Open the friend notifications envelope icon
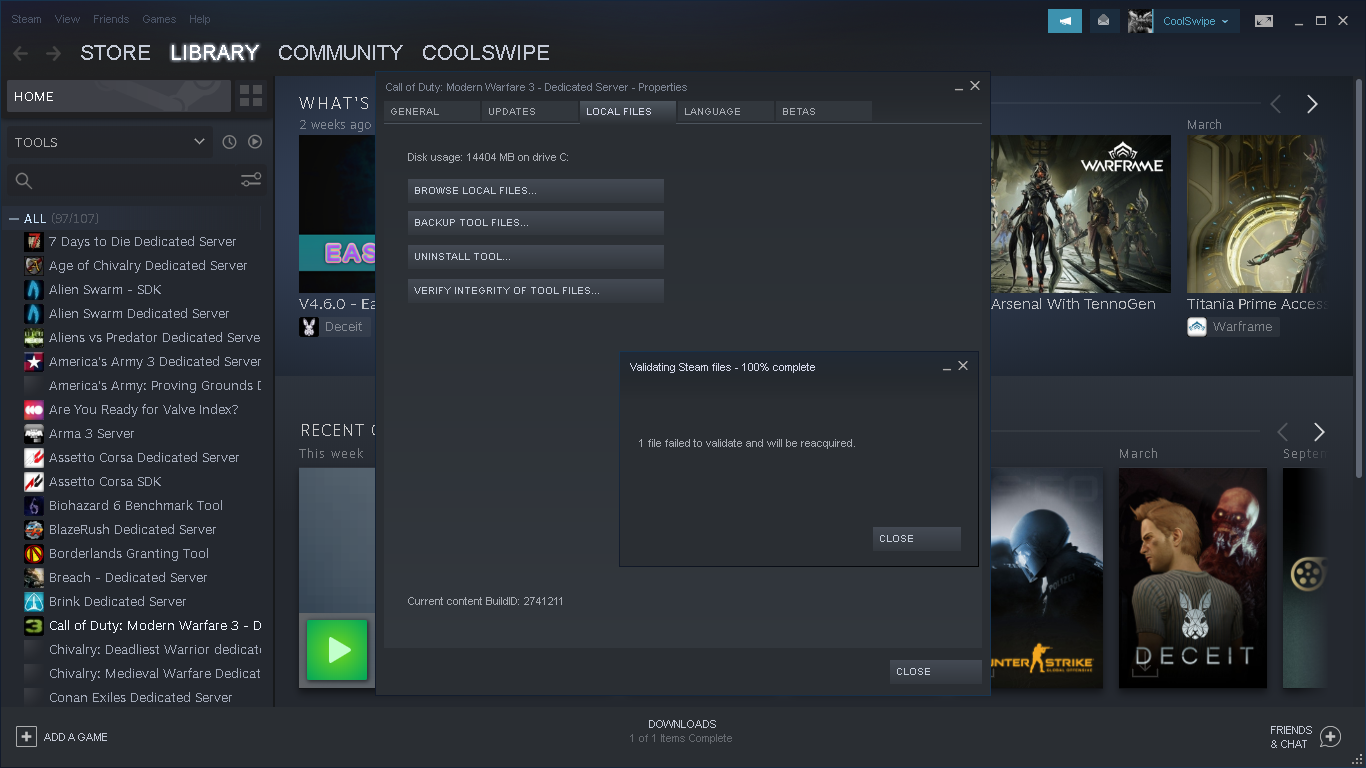Screen dimensions: 1366x768 [x=1104, y=21]
